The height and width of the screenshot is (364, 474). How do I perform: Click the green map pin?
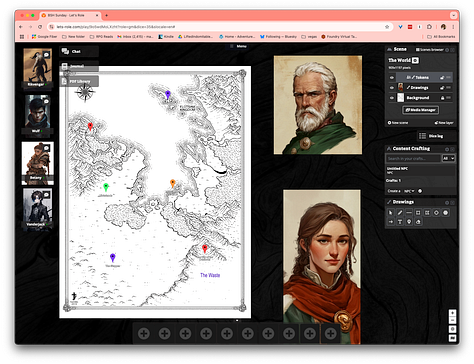point(106,187)
